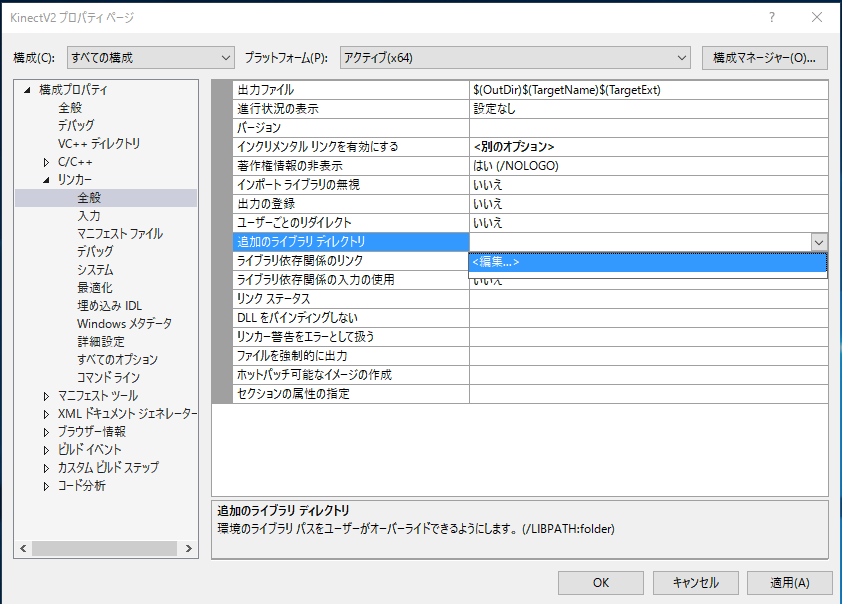Select 入力 under the linker section
Viewport: 842px width, 604px height.
pyautogui.click(x=89, y=216)
